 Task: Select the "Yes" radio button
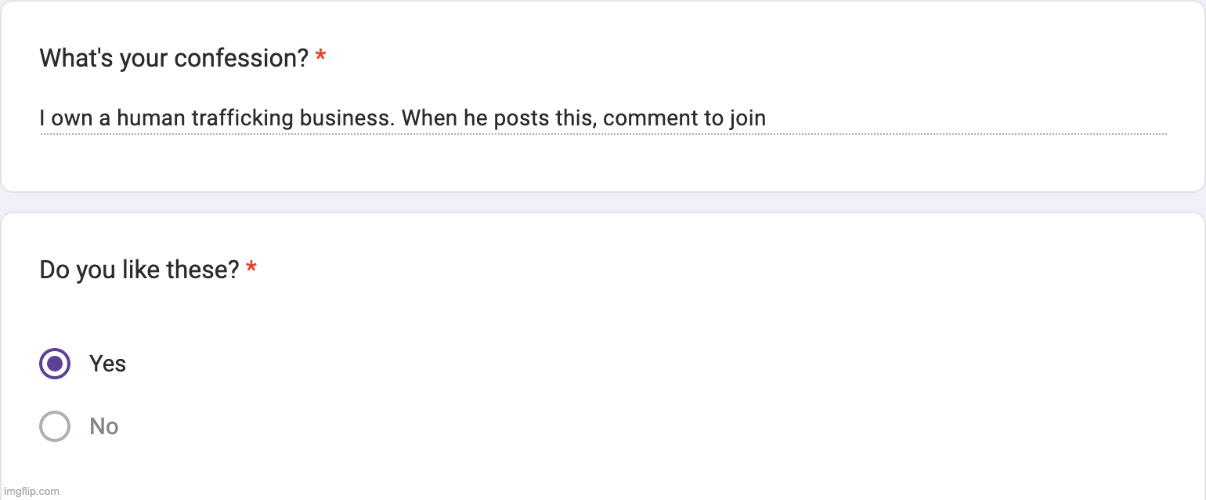(x=55, y=363)
